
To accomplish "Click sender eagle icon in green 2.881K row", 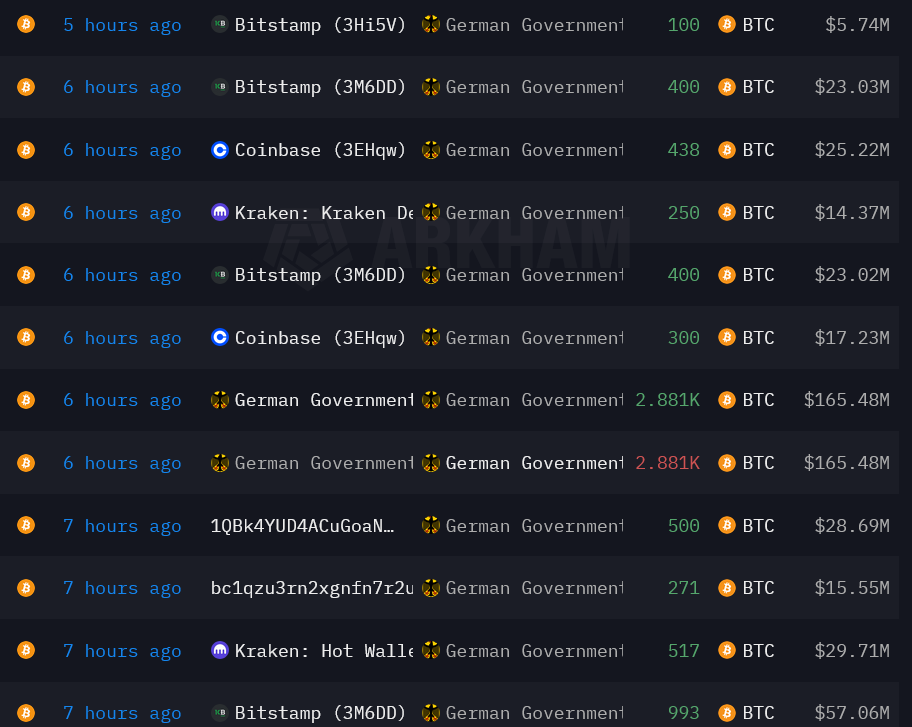I will pyautogui.click(x=220, y=400).
